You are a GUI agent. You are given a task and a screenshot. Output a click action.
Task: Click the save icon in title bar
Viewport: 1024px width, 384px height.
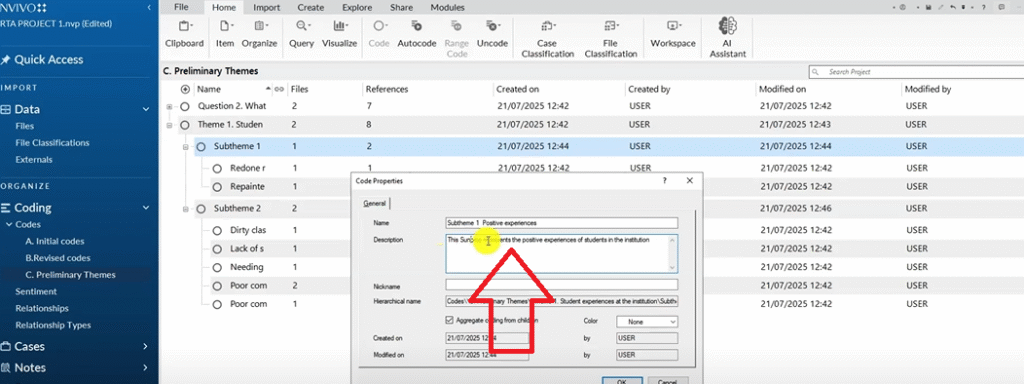[929, 7]
